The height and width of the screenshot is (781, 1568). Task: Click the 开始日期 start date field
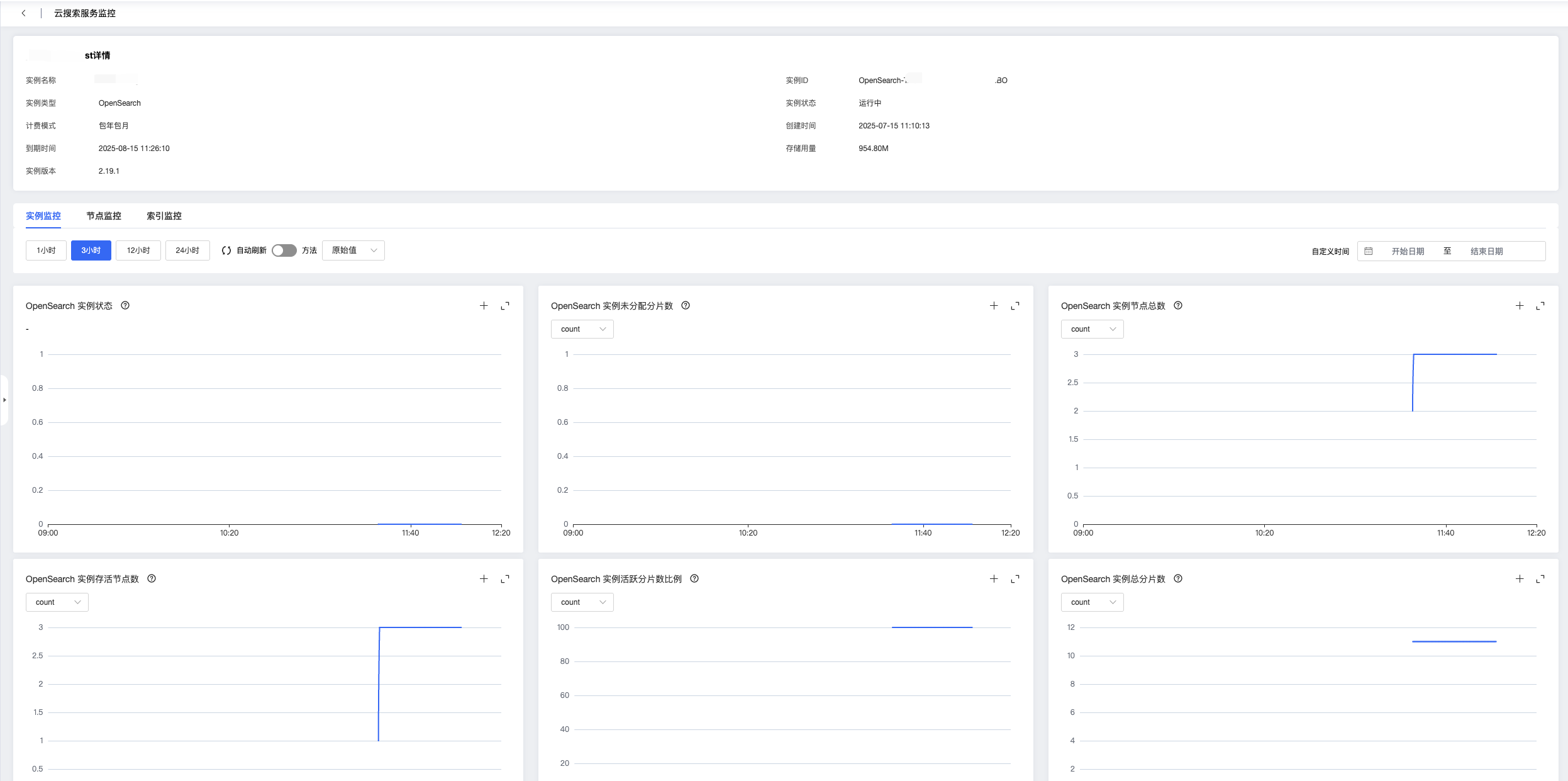pyautogui.click(x=1408, y=251)
